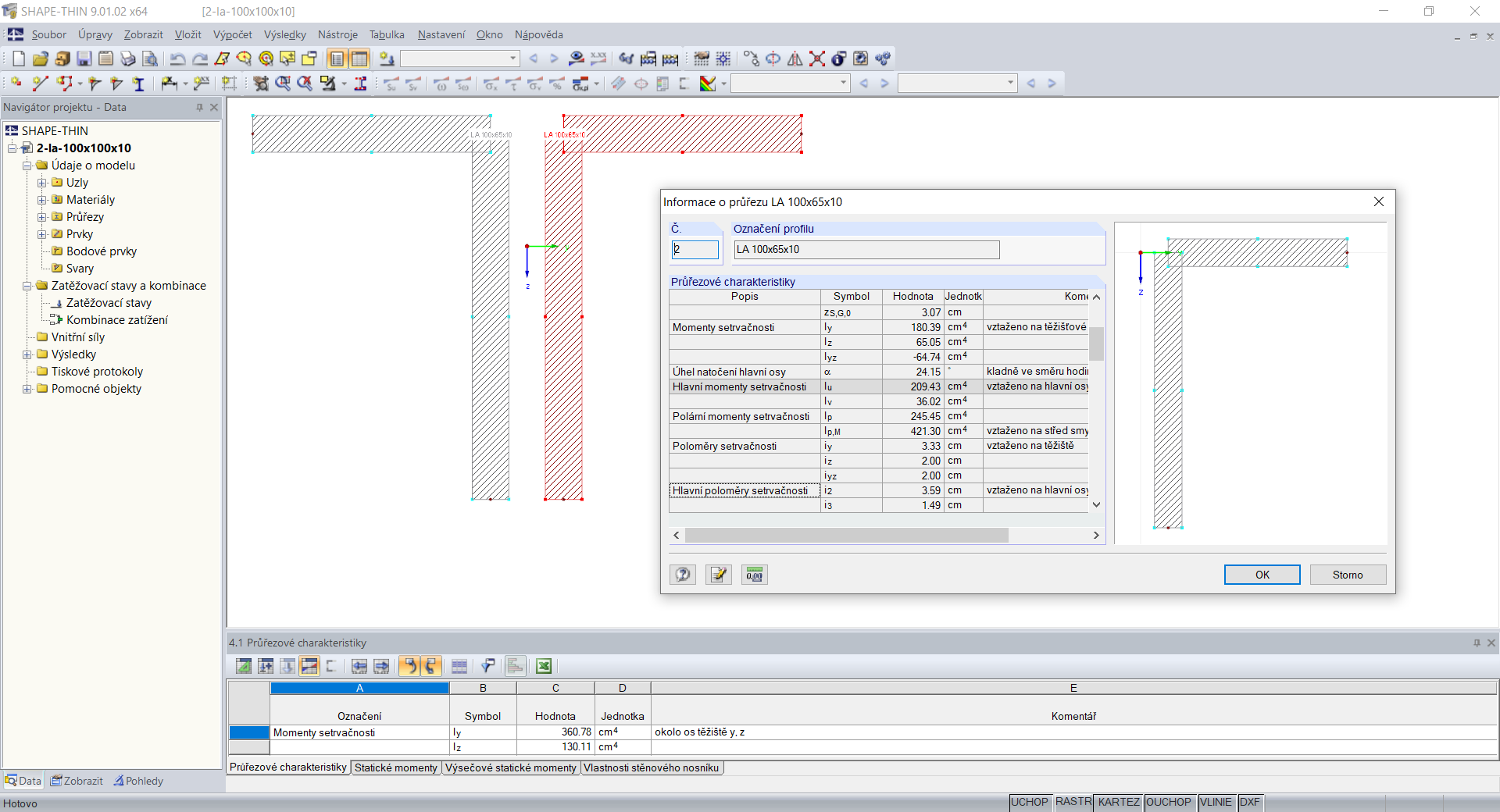Open print preview with the magnifier page icon
Screen dimensions: 1500x812
[x=150, y=59]
